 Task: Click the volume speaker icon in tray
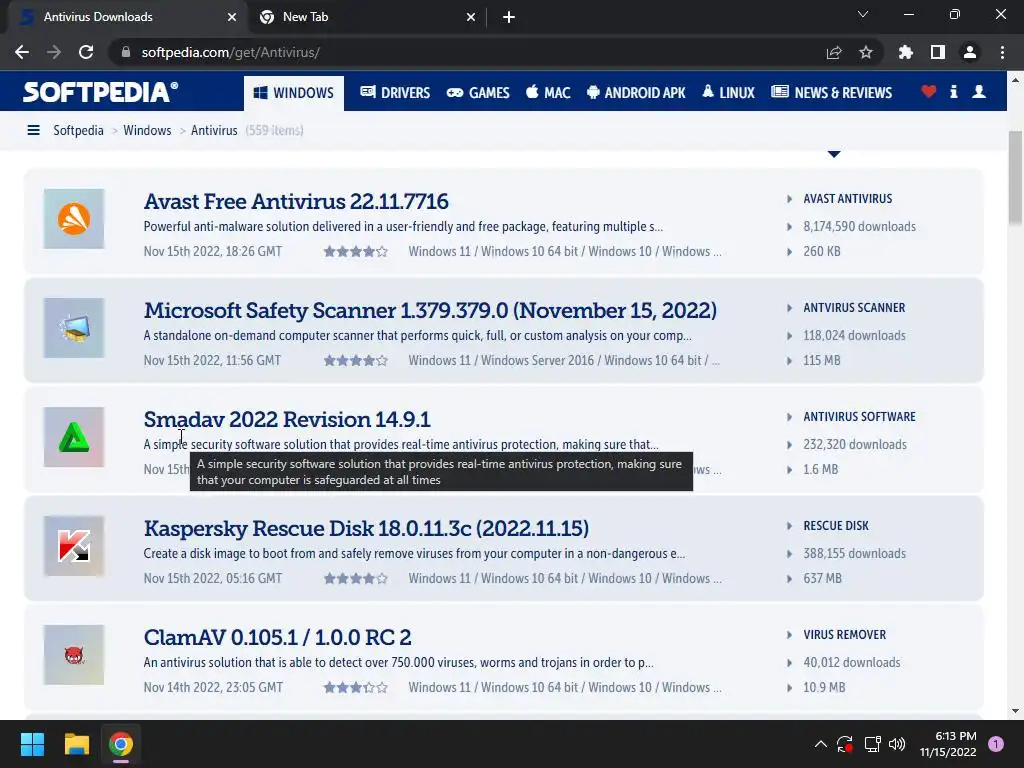(x=897, y=744)
